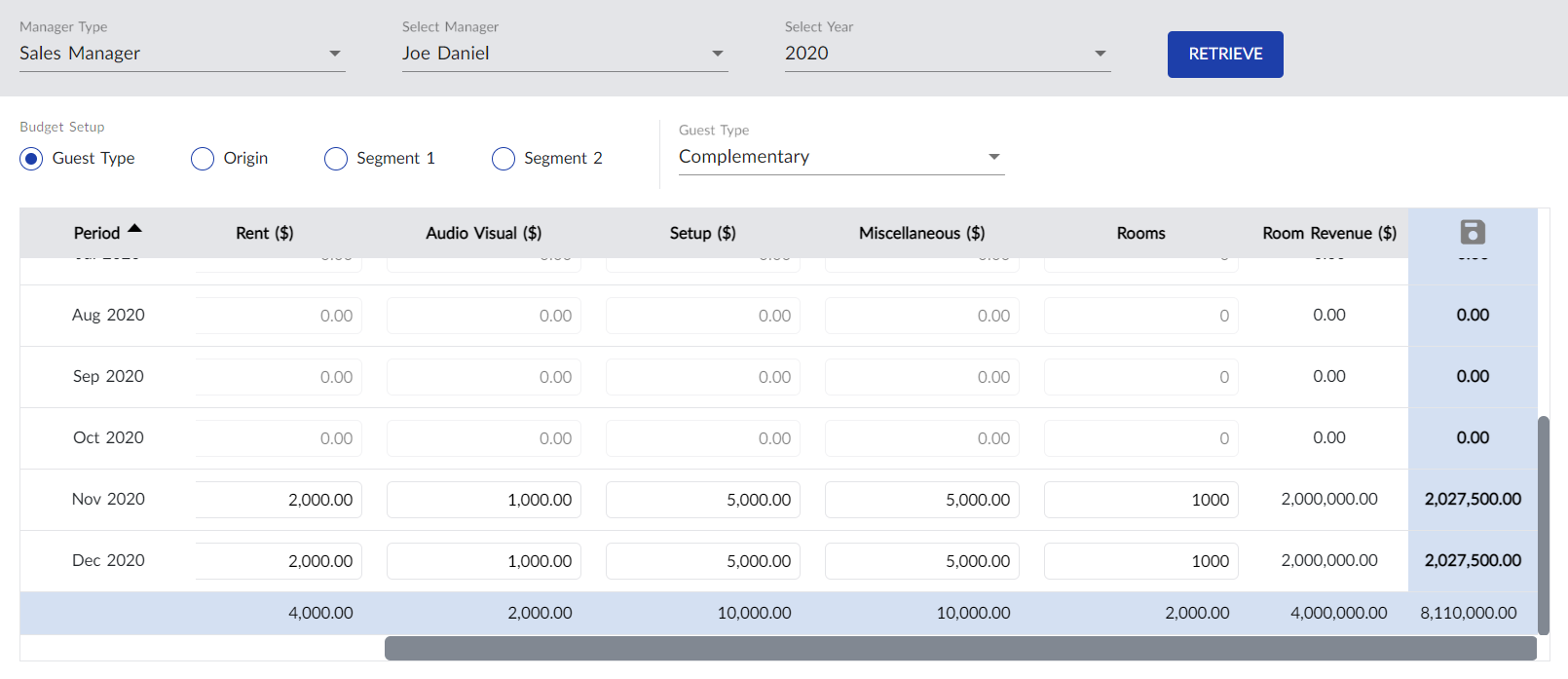Screen dimensions: 1568x679
Task: Select the Dec 2020 period label
Action: coord(108,560)
